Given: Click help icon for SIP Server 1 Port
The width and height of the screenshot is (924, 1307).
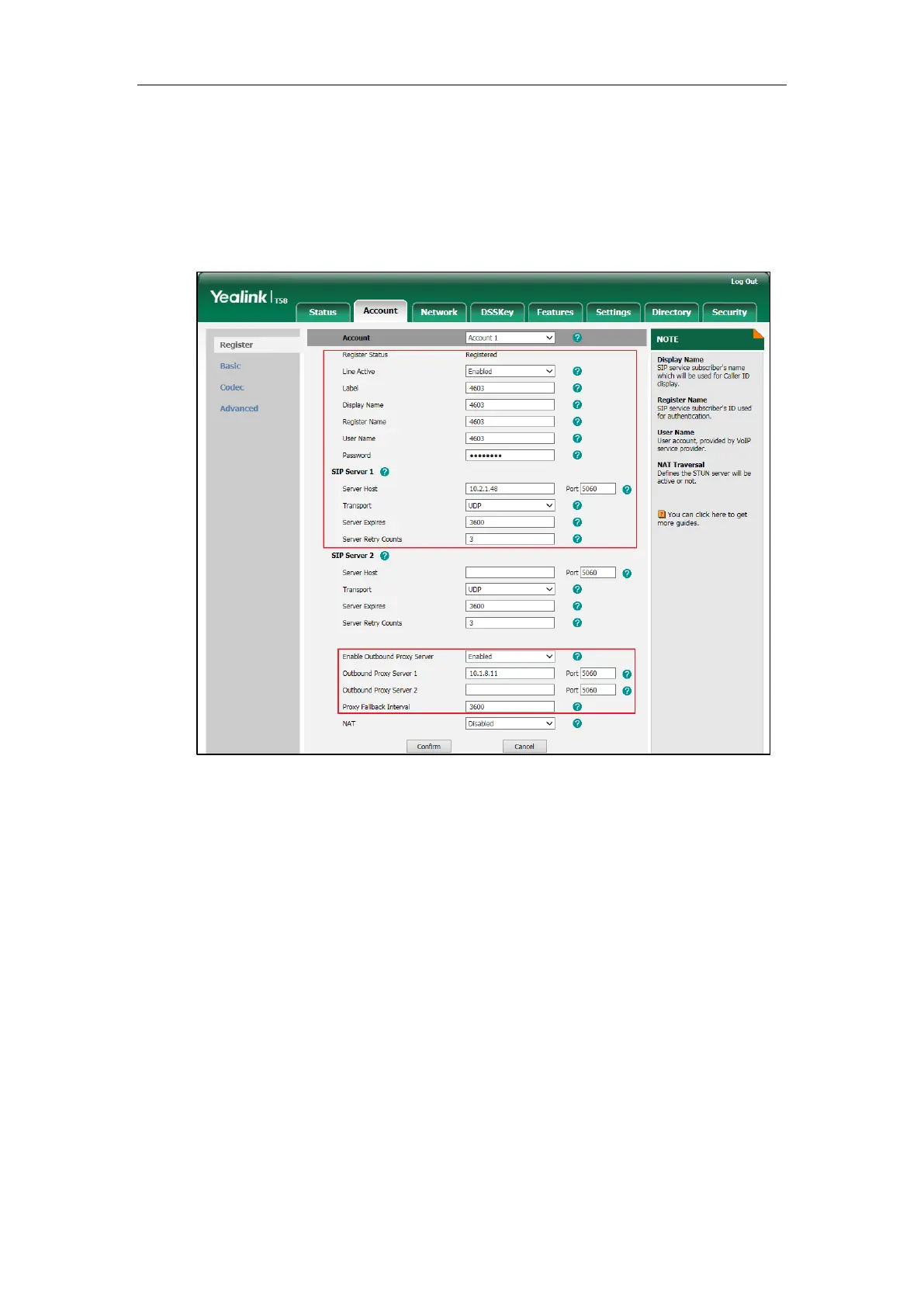Looking at the screenshot, I should pyautogui.click(x=627, y=490).
